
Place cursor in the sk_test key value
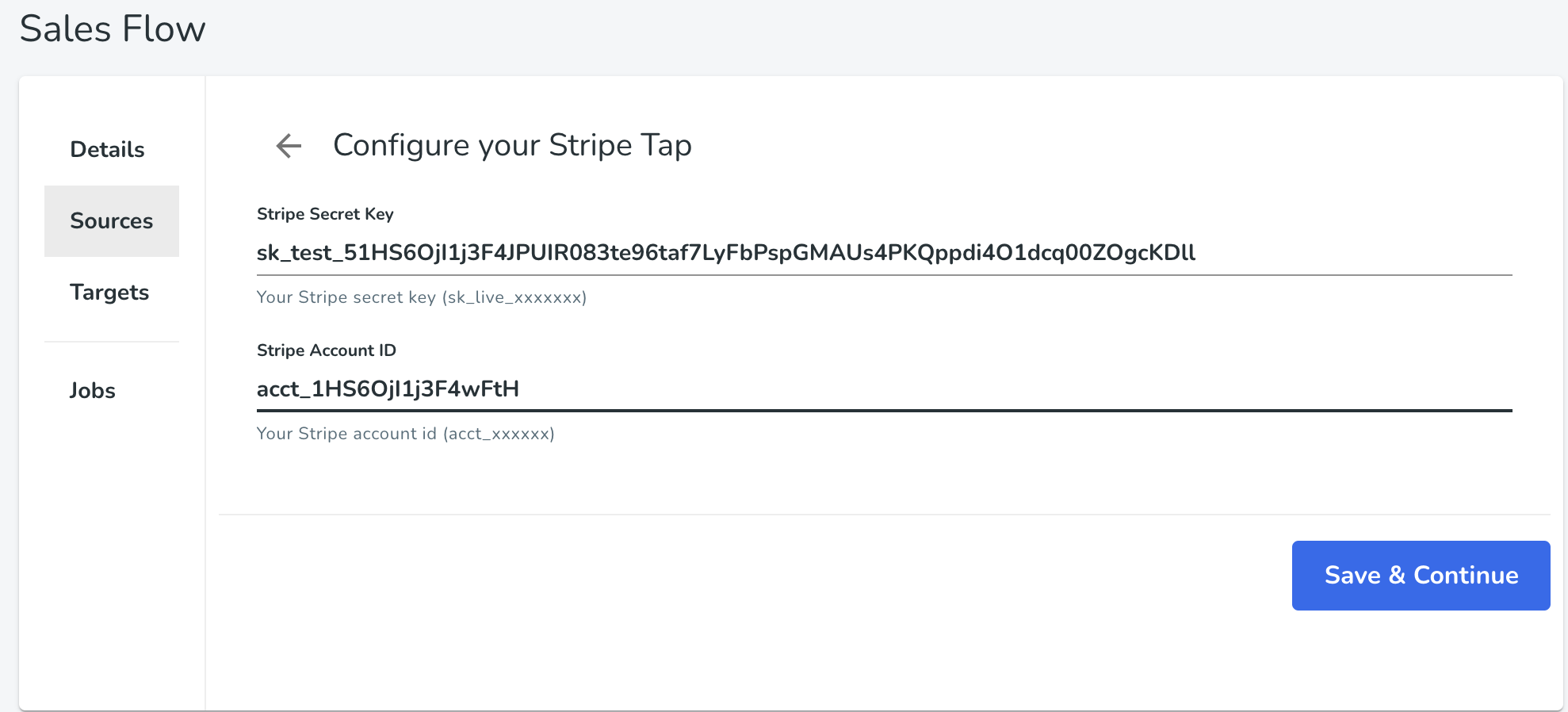[x=726, y=253]
